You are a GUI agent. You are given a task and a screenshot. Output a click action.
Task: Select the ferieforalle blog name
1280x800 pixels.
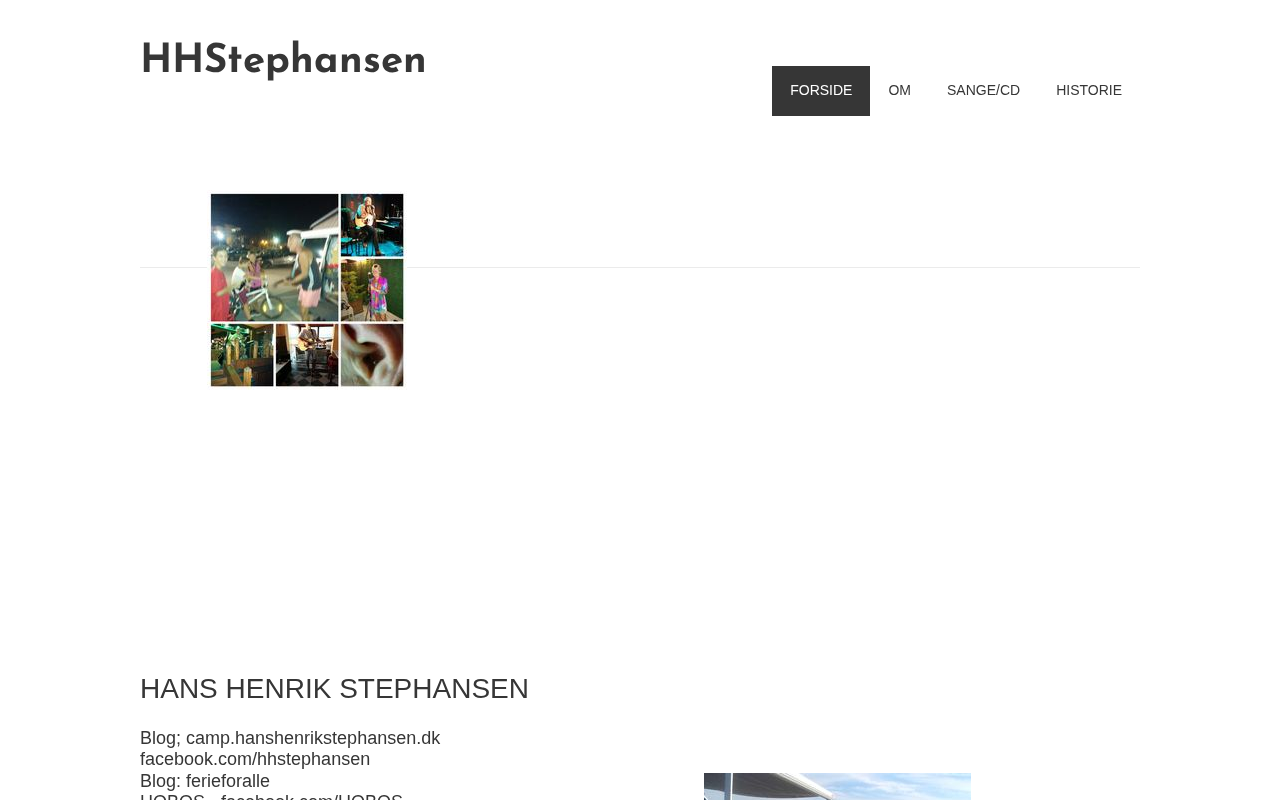[x=228, y=781]
